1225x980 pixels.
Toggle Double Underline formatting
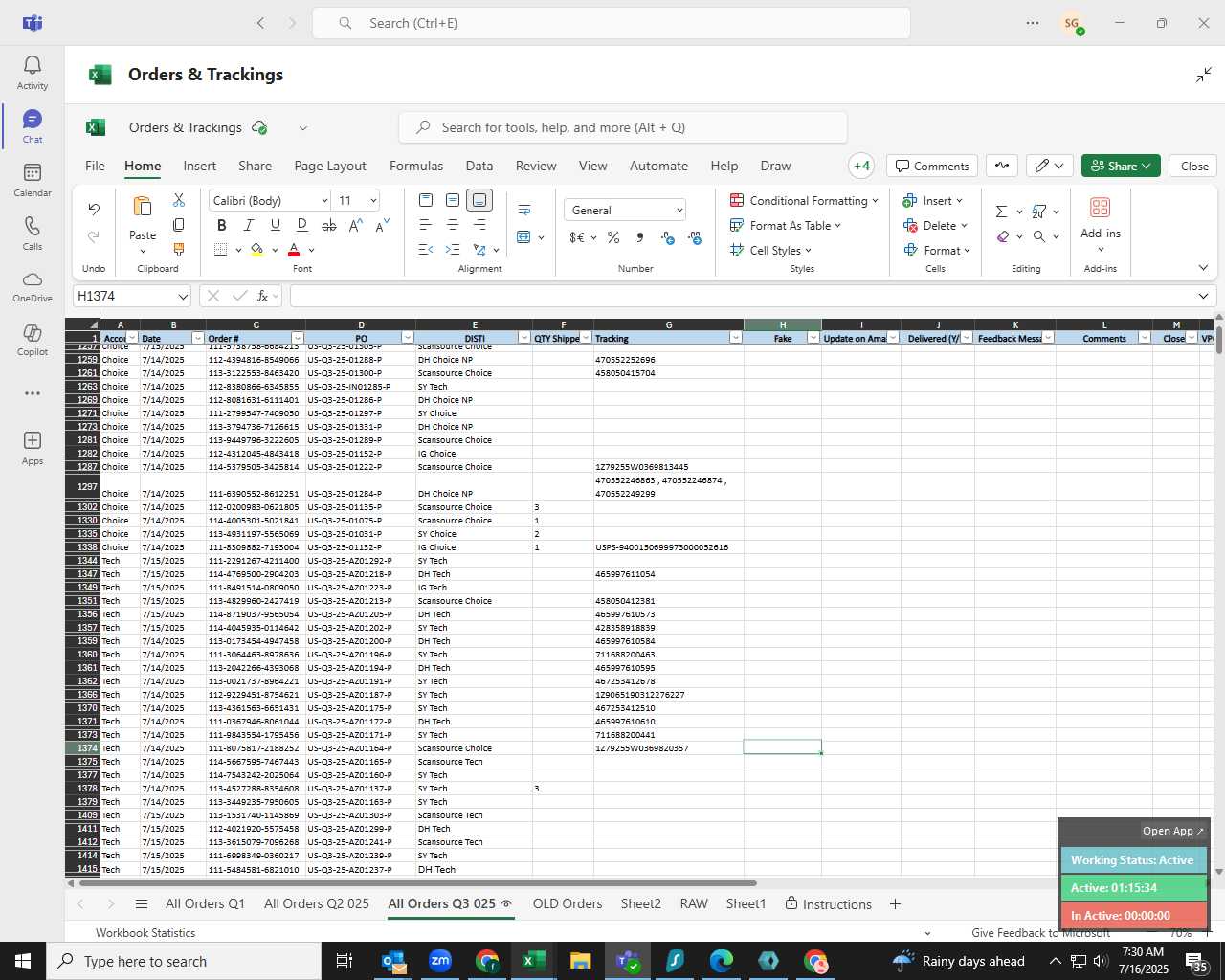pyautogui.click(x=302, y=225)
